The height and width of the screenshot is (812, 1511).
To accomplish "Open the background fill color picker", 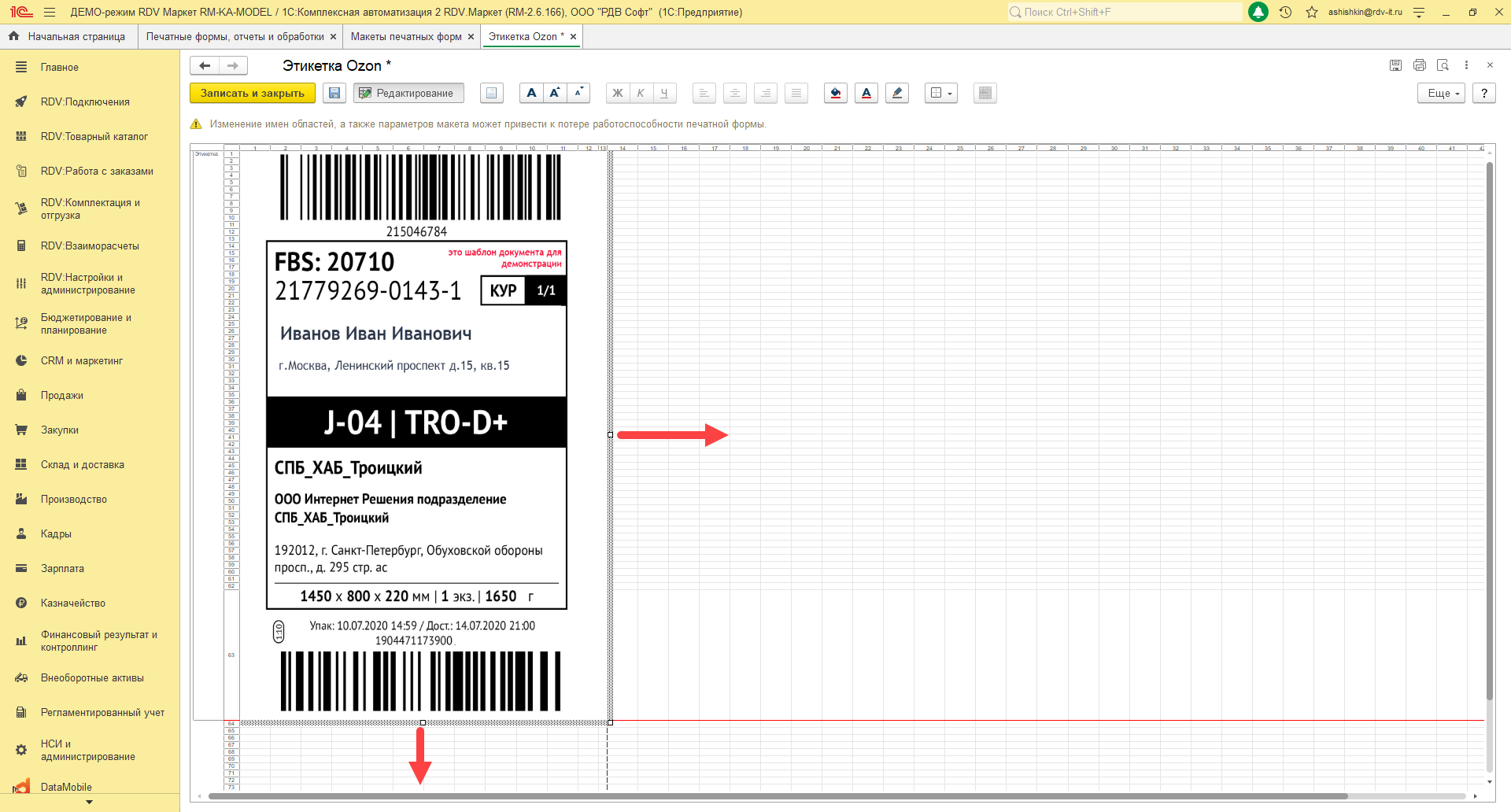I will 836,93.
